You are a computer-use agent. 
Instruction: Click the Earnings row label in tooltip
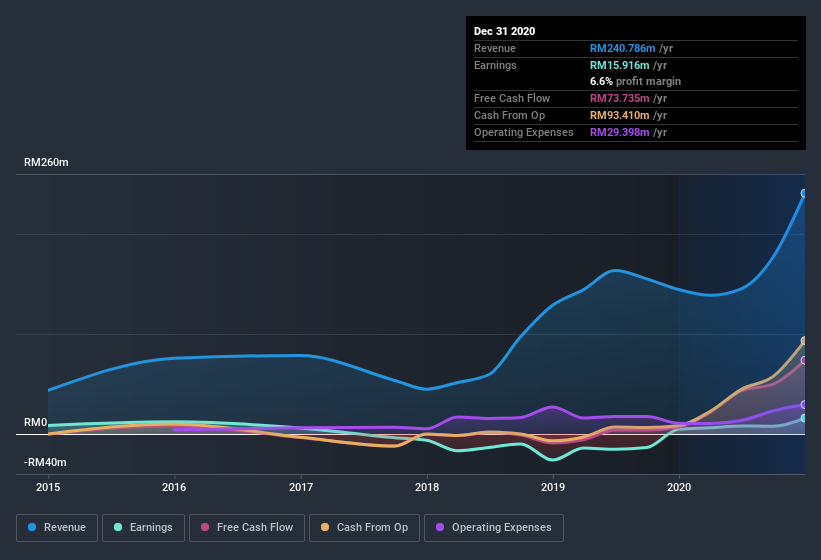pyautogui.click(x=495, y=65)
